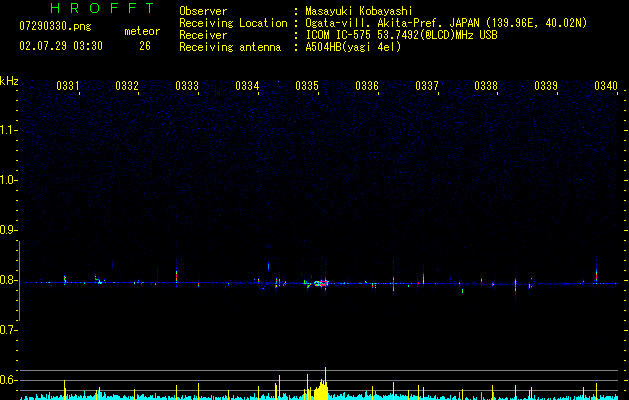Click the 0333 time marker
This screenshot has height=400, width=629.
(187, 86)
